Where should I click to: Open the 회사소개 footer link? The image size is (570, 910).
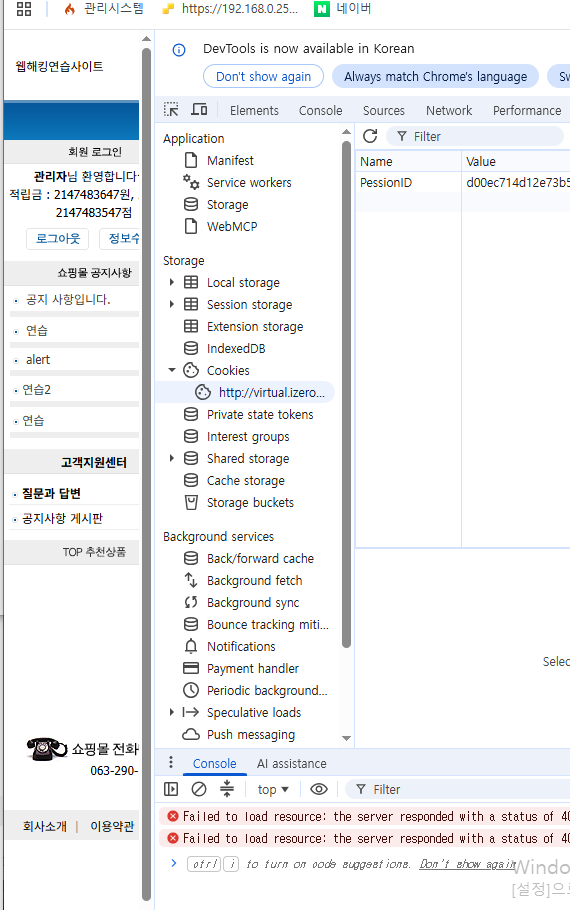45,826
